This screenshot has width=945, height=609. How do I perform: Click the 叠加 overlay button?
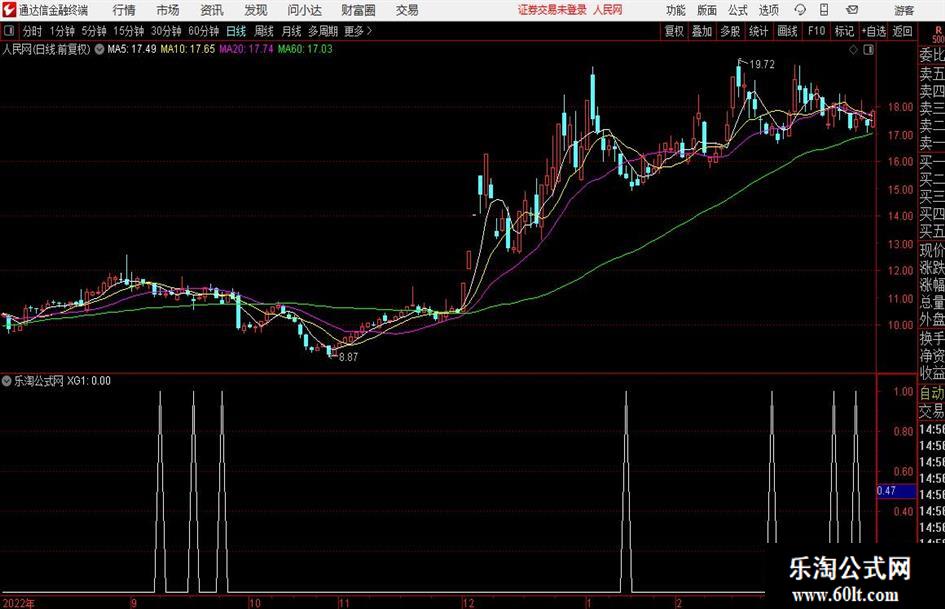click(702, 31)
